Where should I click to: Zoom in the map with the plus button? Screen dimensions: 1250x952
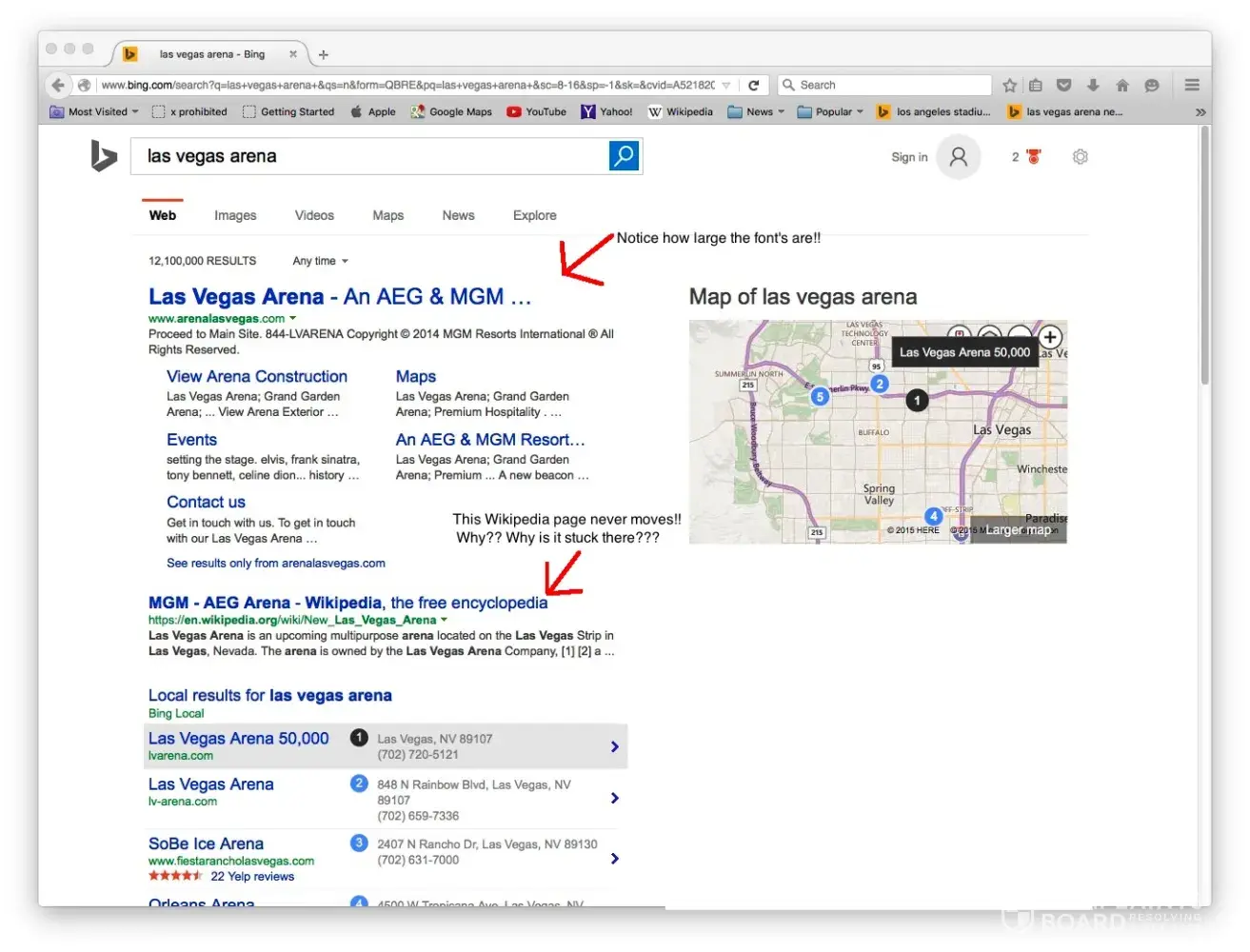[1050, 336]
